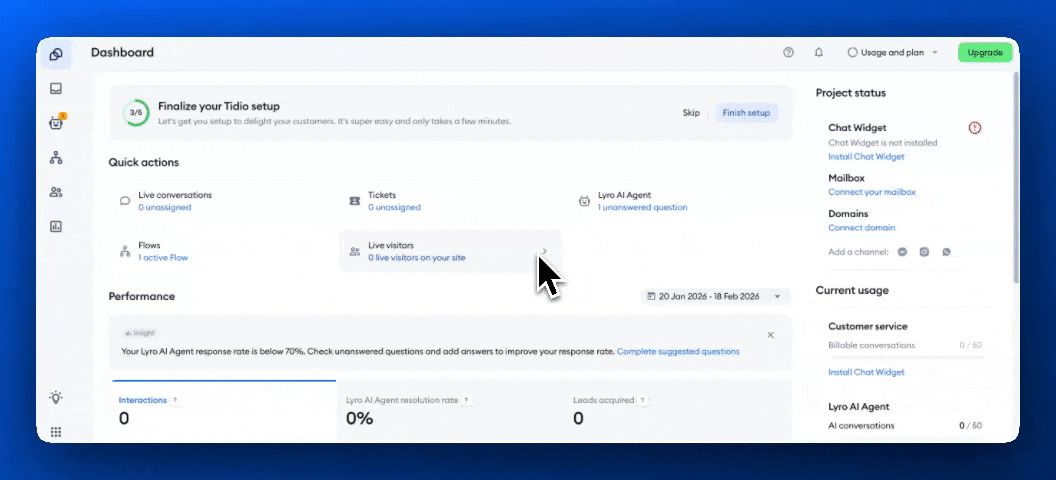The image size is (1056, 480).
Task: Click the Connect your mailbox link
Action: [x=871, y=192]
